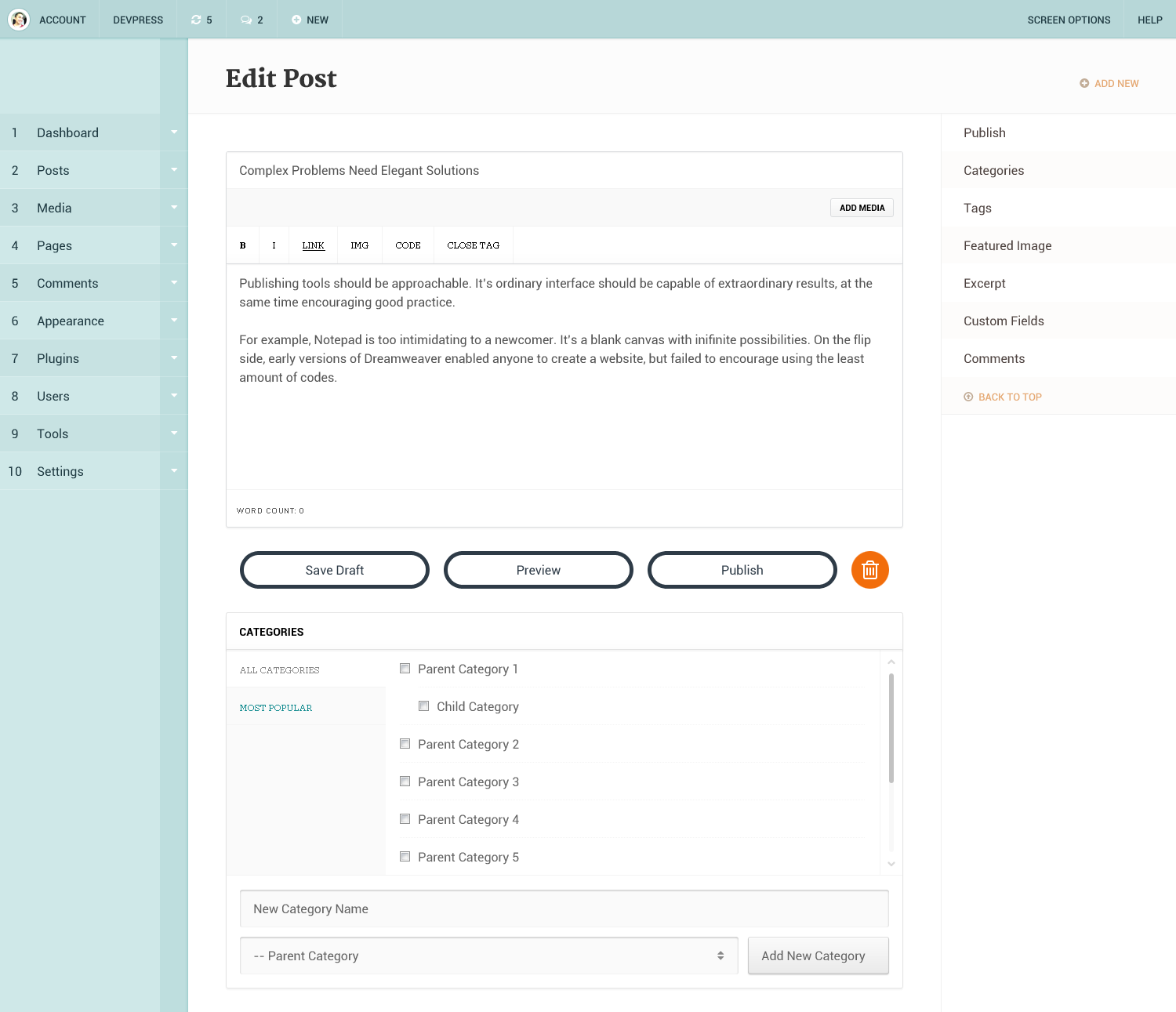Switch to the MOST POPULAR tab

click(x=306, y=708)
